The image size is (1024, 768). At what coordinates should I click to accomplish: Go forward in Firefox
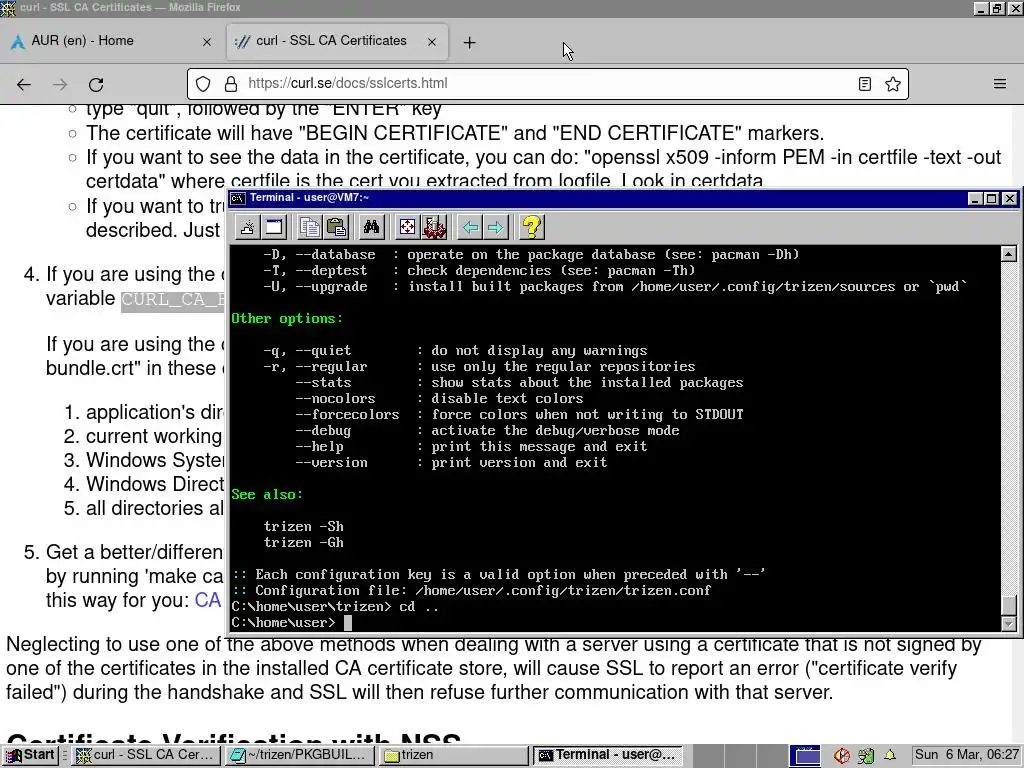pos(59,84)
